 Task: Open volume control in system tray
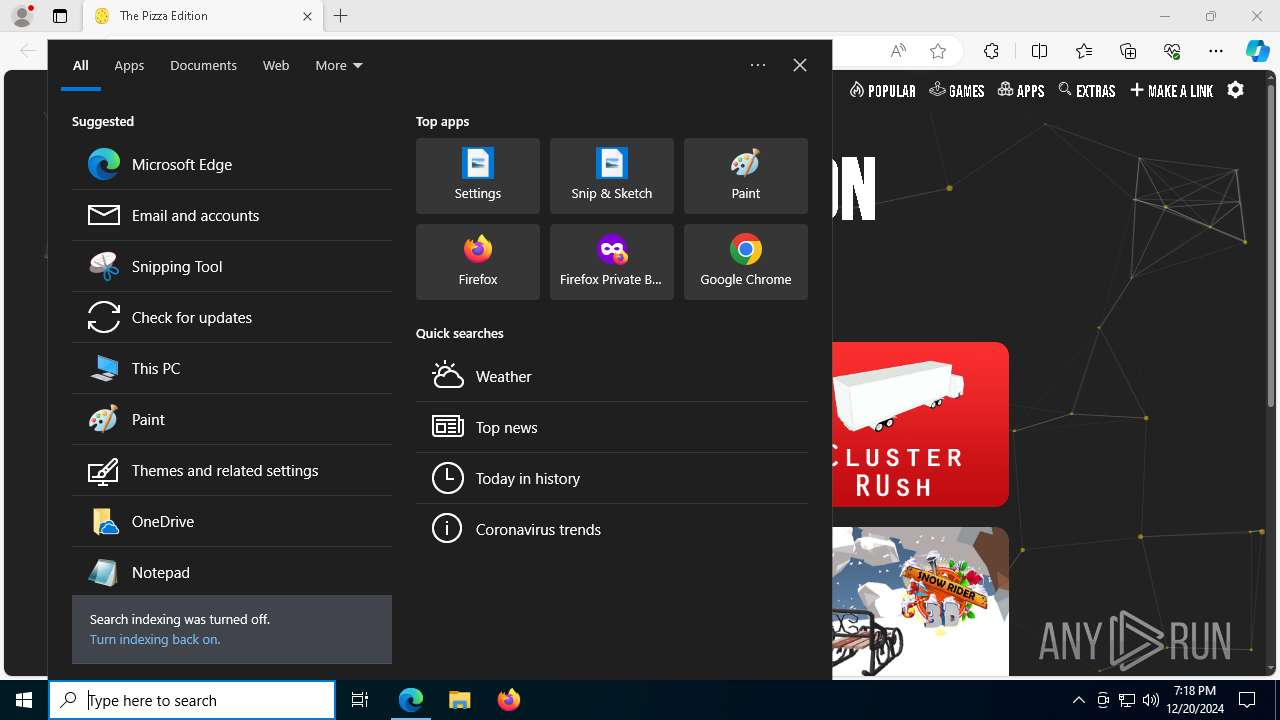pyautogui.click(x=1151, y=700)
